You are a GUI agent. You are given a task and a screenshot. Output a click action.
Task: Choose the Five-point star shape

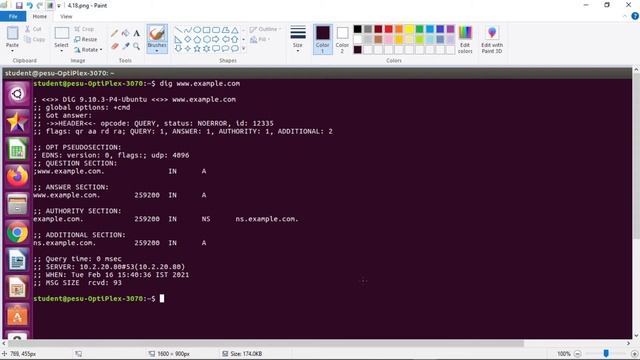click(197, 49)
